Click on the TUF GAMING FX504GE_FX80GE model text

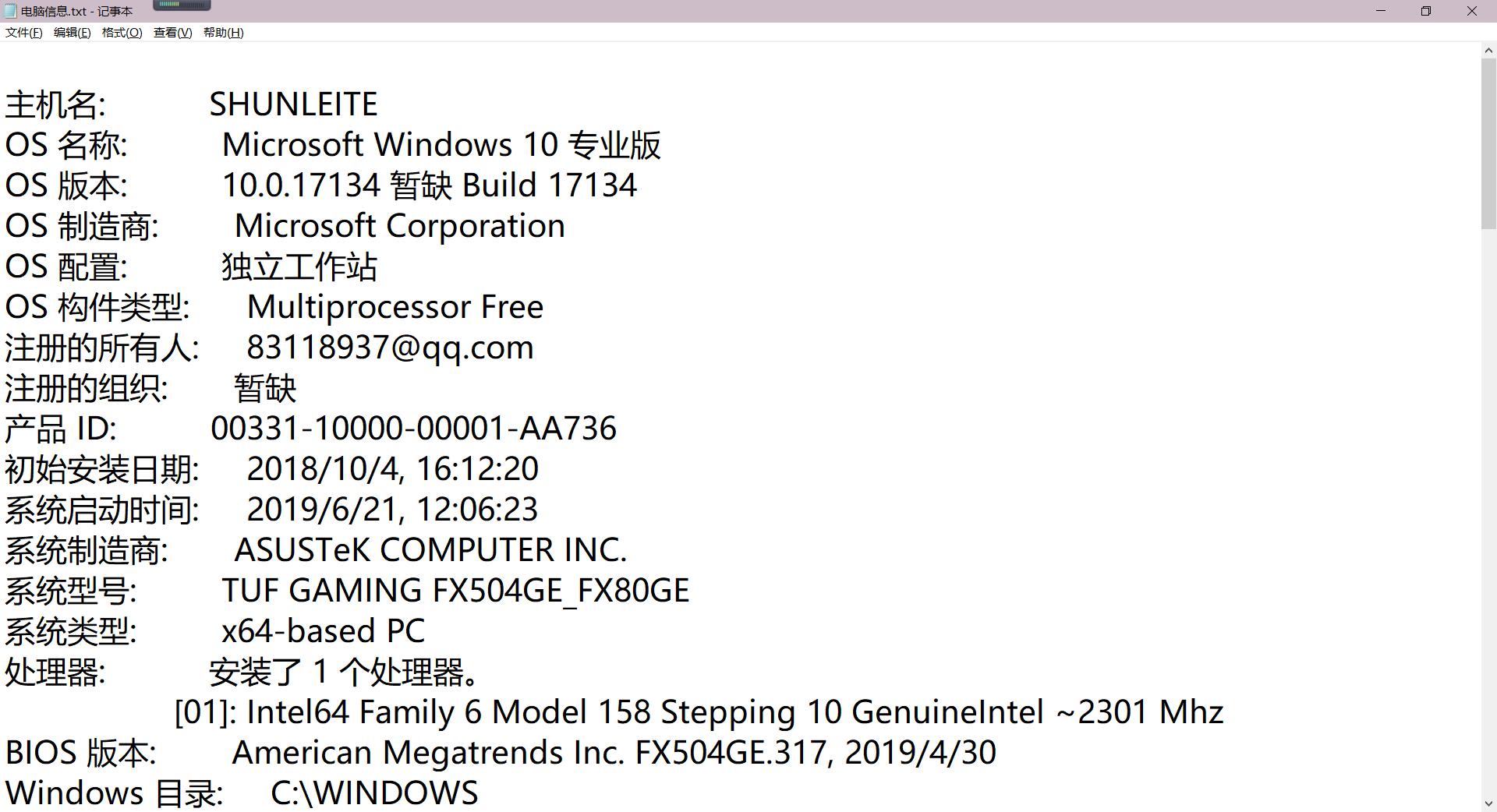coord(455,591)
